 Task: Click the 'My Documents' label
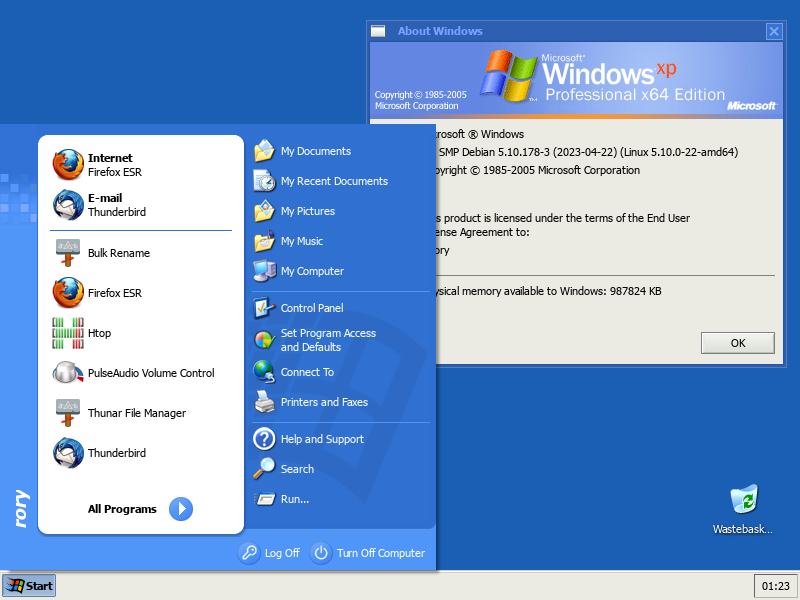tap(316, 151)
